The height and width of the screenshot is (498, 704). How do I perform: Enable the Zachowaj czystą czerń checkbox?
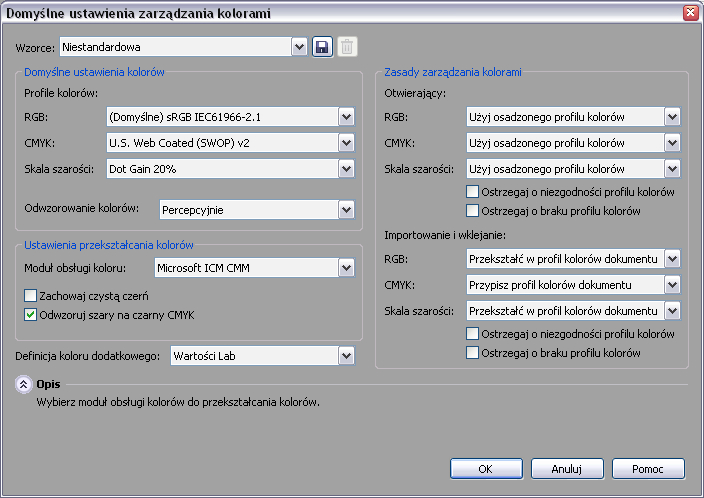pyautogui.click(x=30, y=296)
